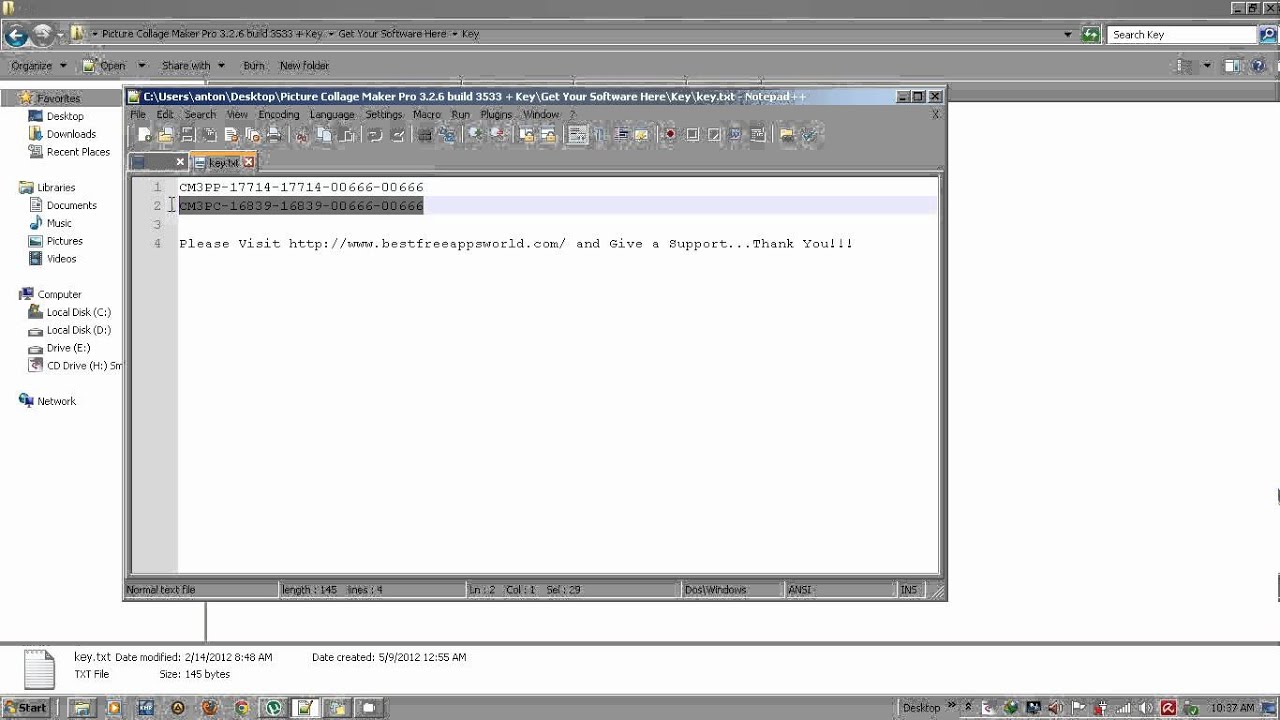The image size is (1280, 720).
Task: Click the Explorer address bar refresh button
Action: click(1090, 34)
